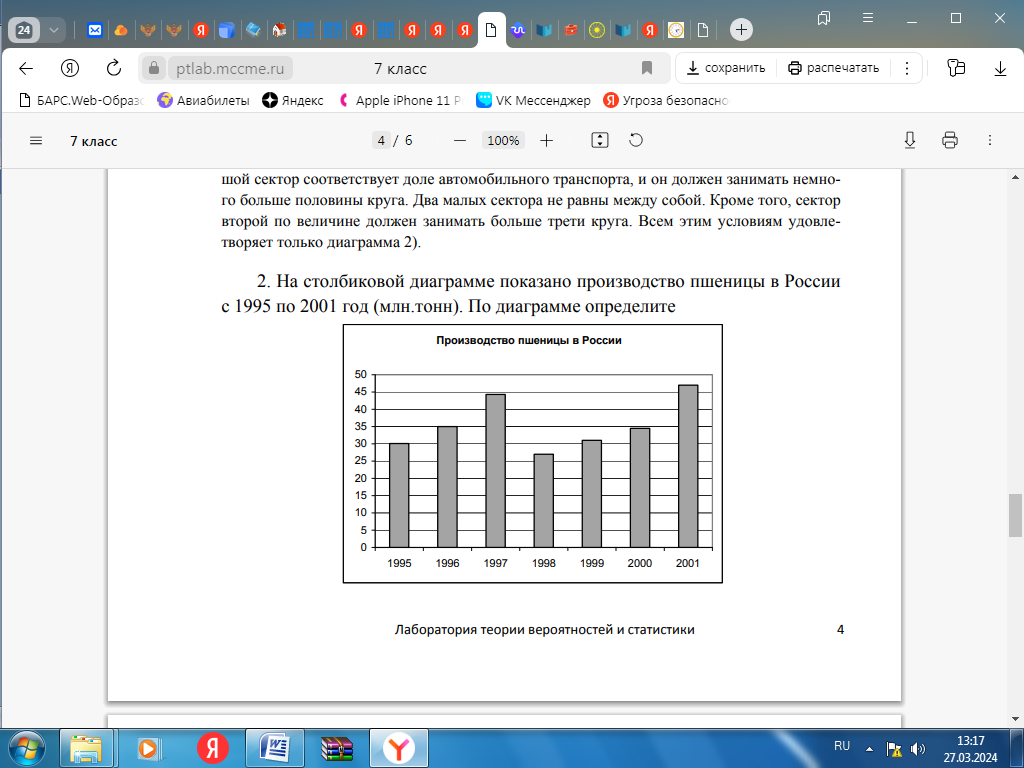The image size is (1024, 768).
Task: Click the scrollbar down arrow
Action: pyautogui.click(x=1016, y=720)
